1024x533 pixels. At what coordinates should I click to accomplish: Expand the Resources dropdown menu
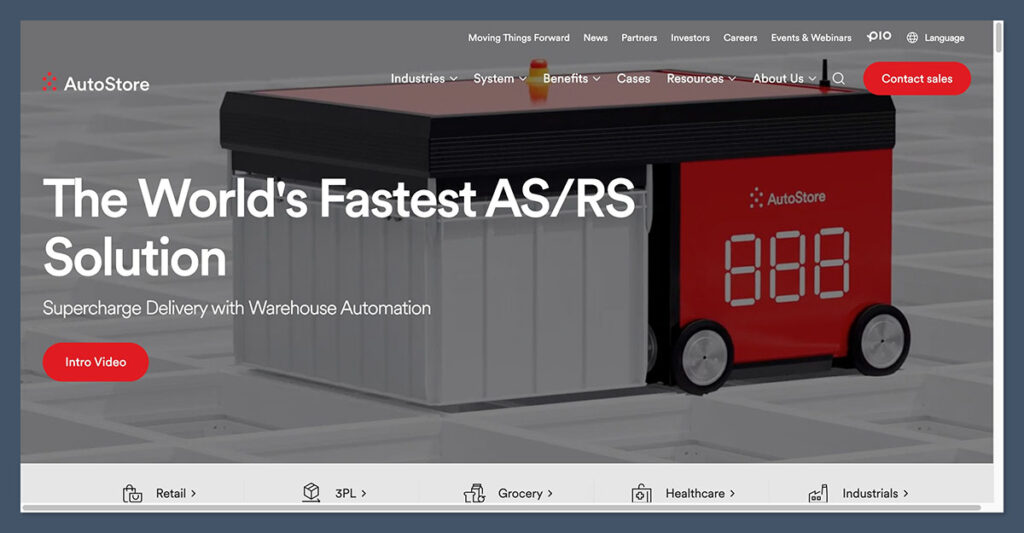(701, 78)
